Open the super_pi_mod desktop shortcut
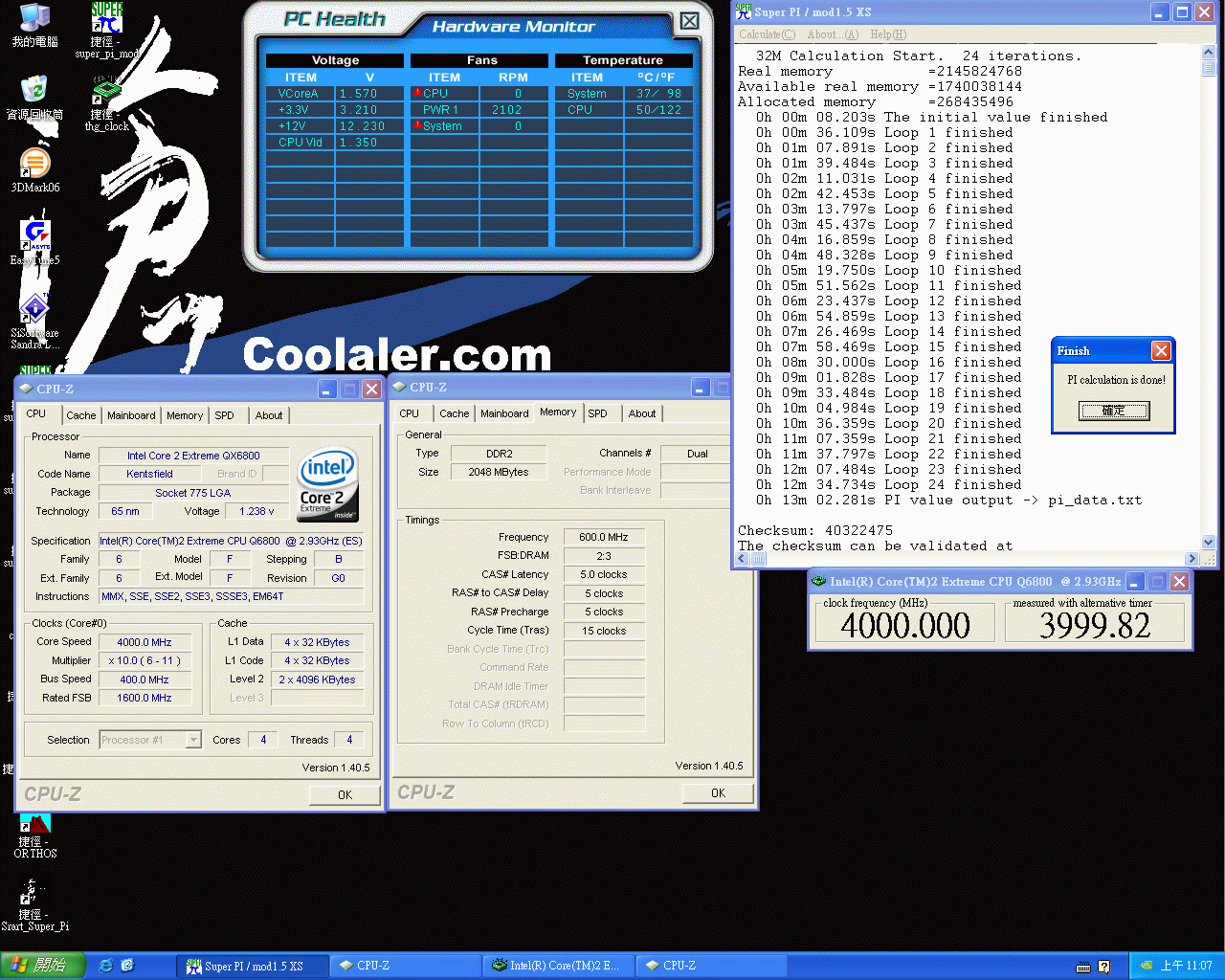1225x980 pixels. coord(106,30)
